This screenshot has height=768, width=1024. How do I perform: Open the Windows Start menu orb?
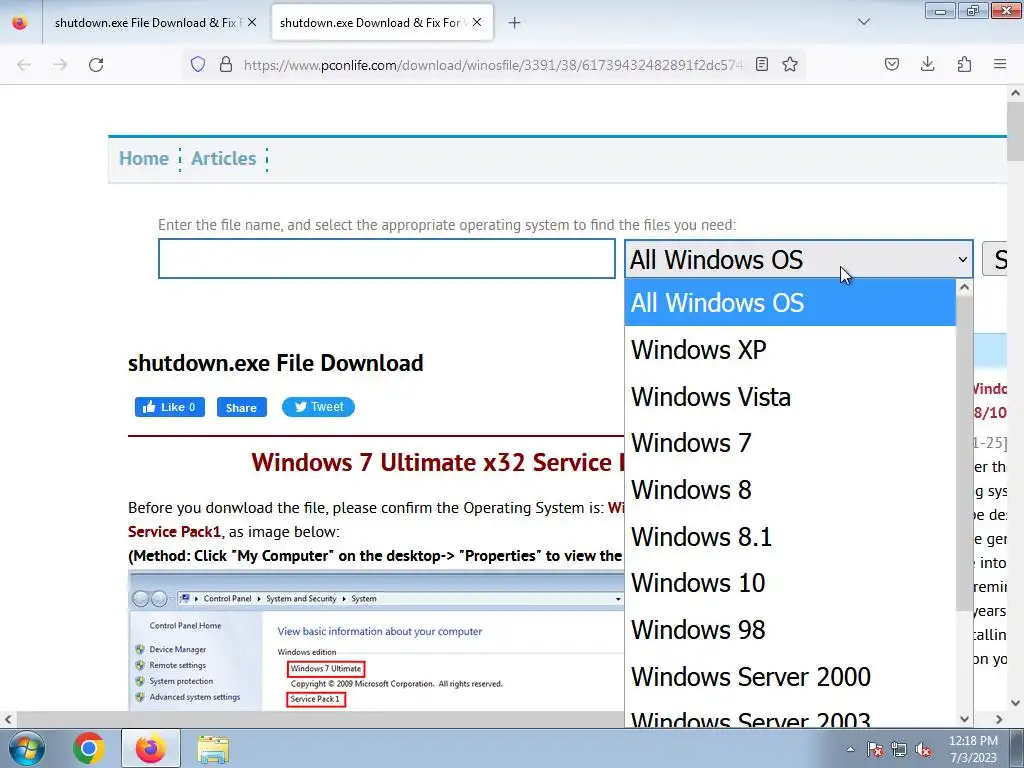(x=27, y=748)
